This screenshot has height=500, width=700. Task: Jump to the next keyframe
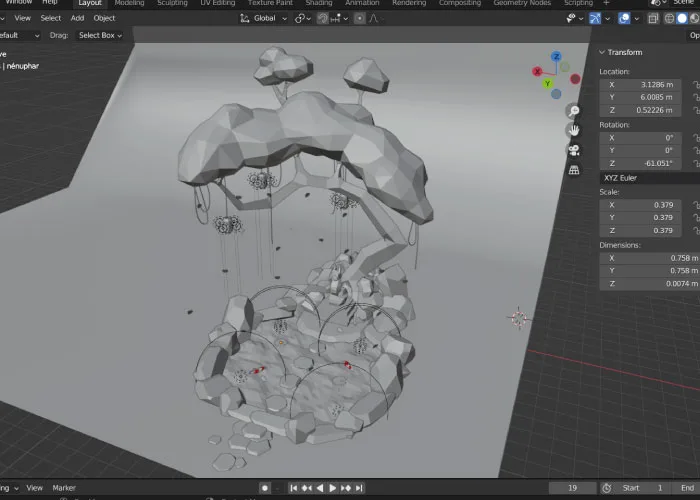tap(346, 488)
